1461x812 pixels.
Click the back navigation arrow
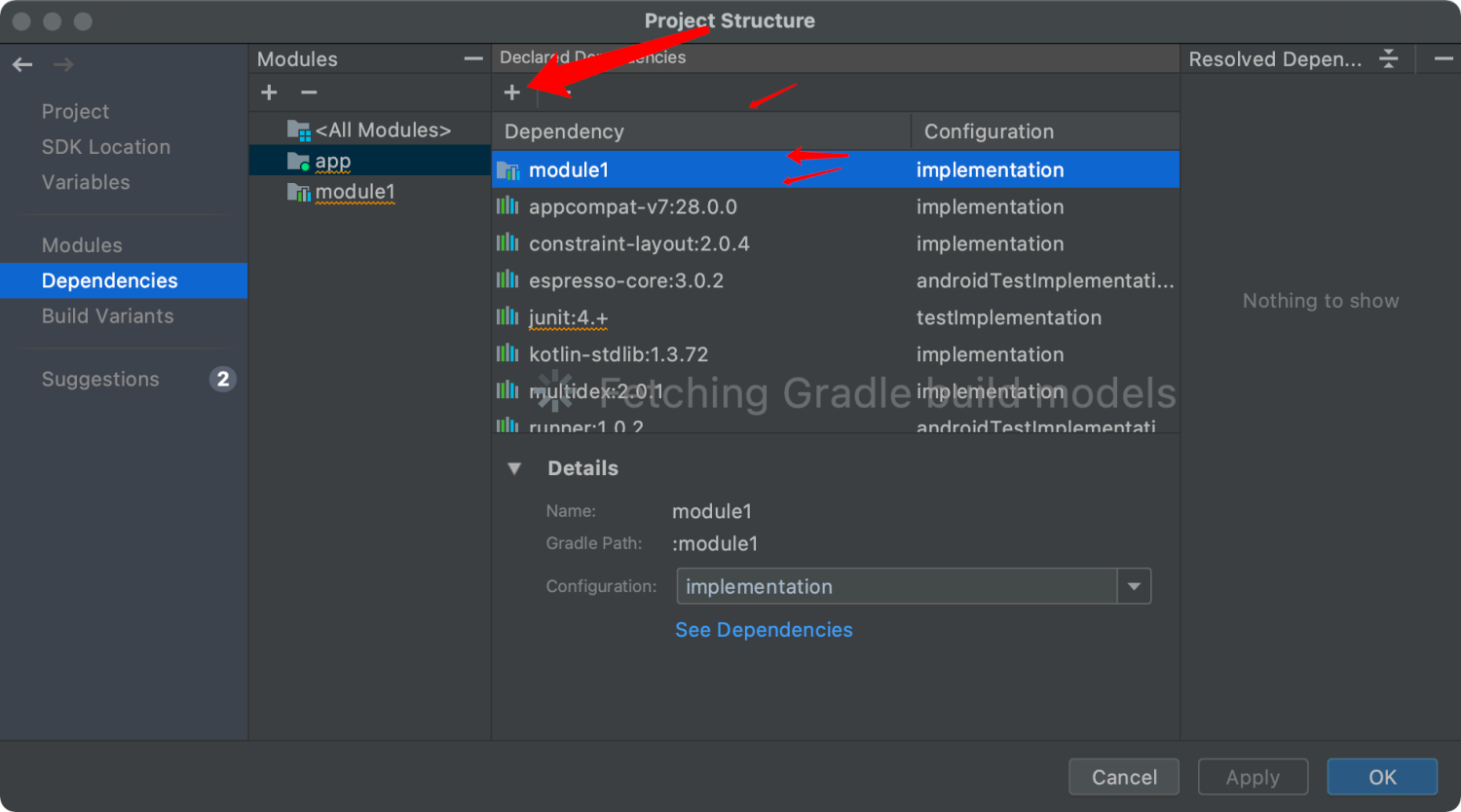coord(22,65)
